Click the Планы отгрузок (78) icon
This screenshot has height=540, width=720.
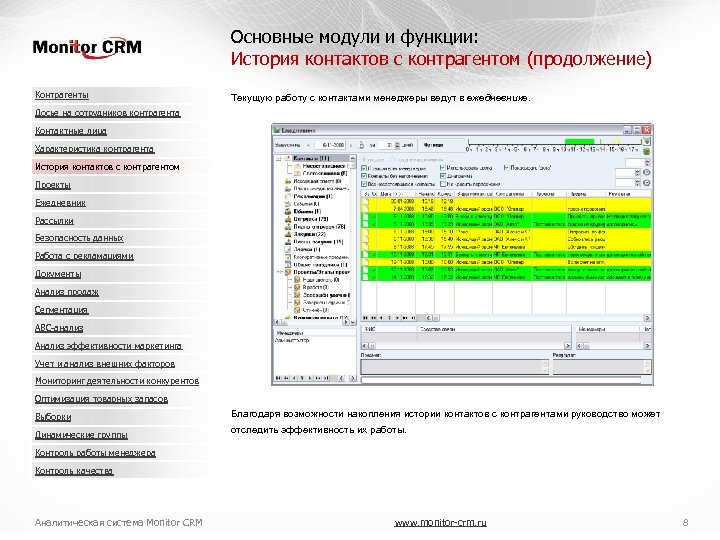point(288,227)
